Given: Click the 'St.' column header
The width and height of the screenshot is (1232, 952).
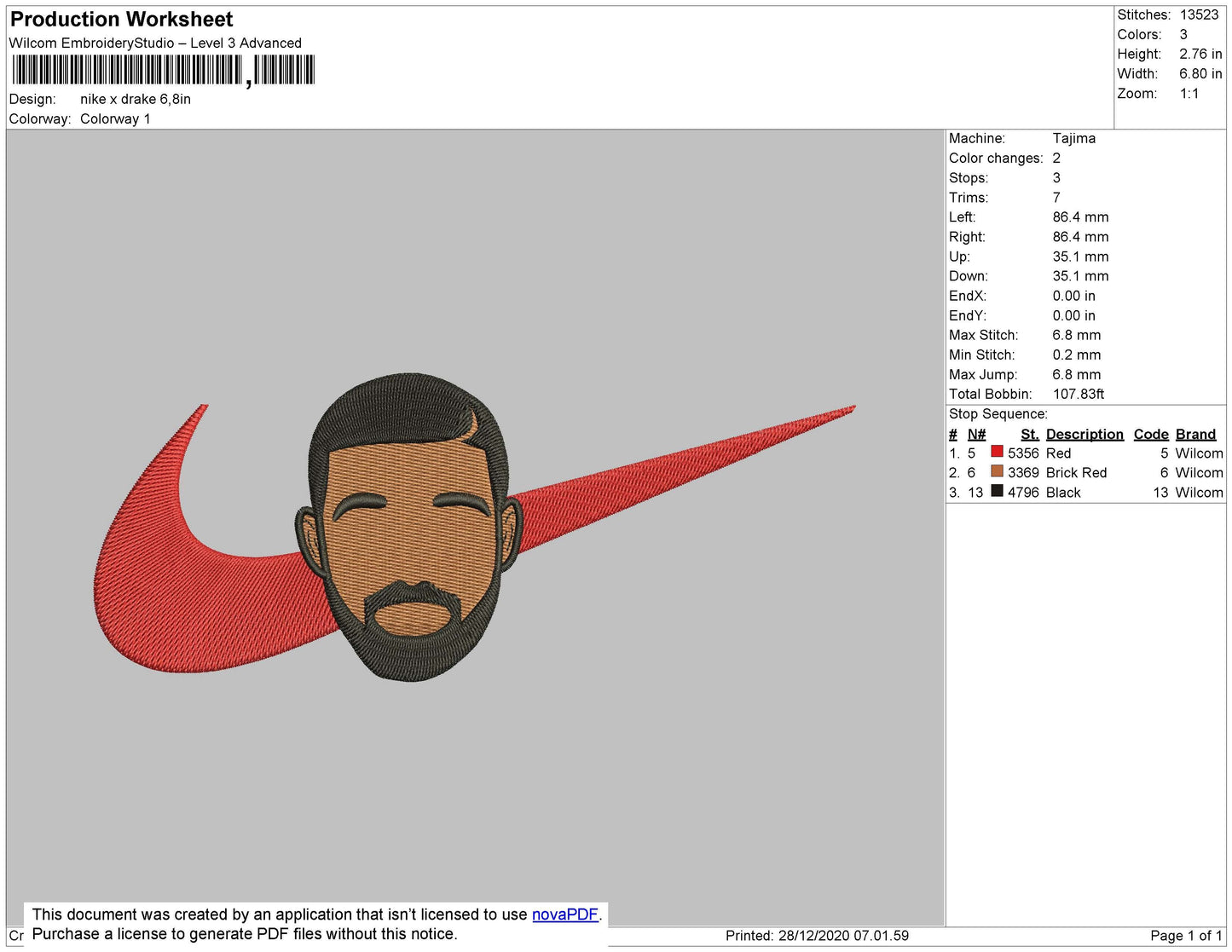Looking at the screenshot, I should pos(1030,435).
